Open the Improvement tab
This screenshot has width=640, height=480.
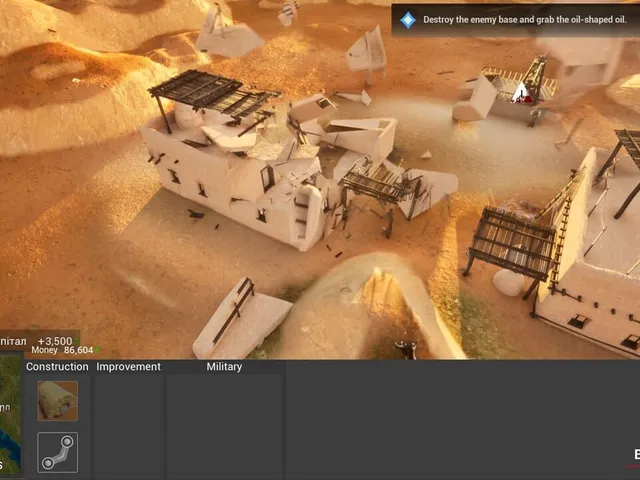pos(129,367)
